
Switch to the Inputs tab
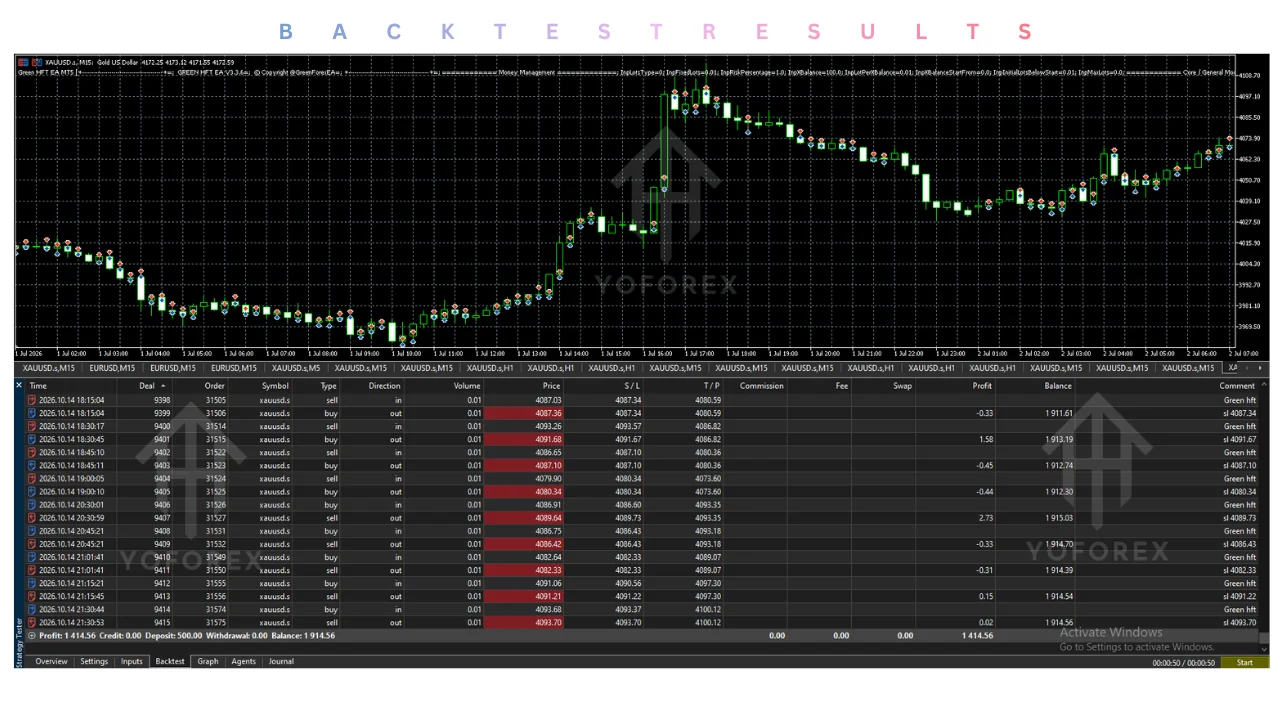(x=132, y=661)
